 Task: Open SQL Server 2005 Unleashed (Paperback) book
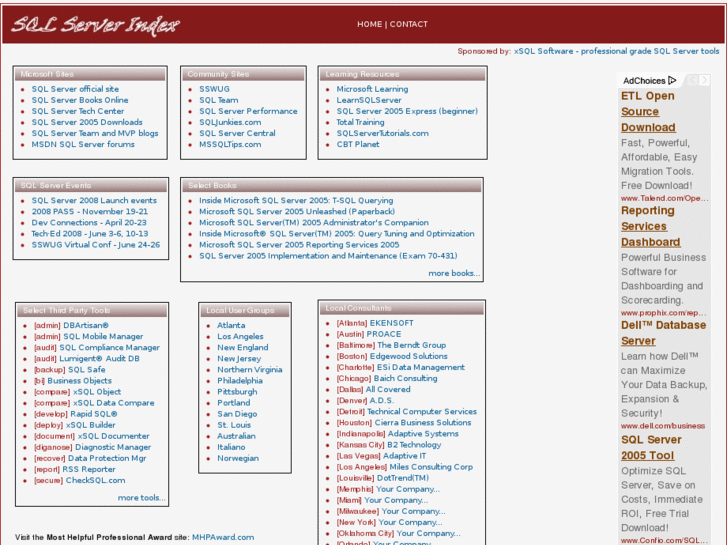(x=297, y=211)
